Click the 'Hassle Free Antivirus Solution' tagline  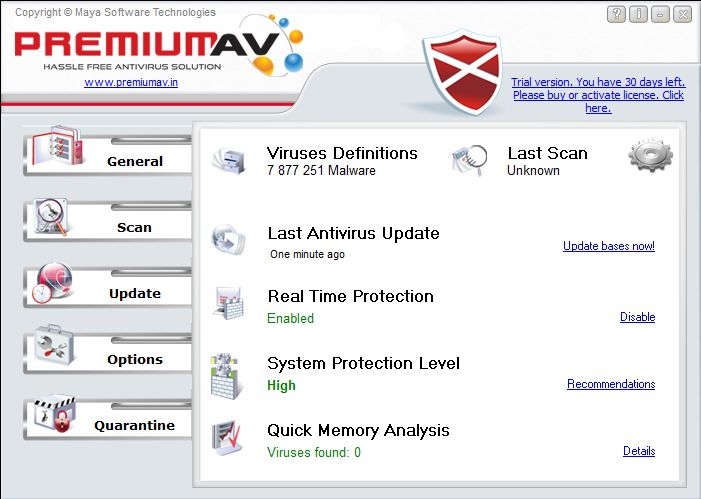point(132,67)
